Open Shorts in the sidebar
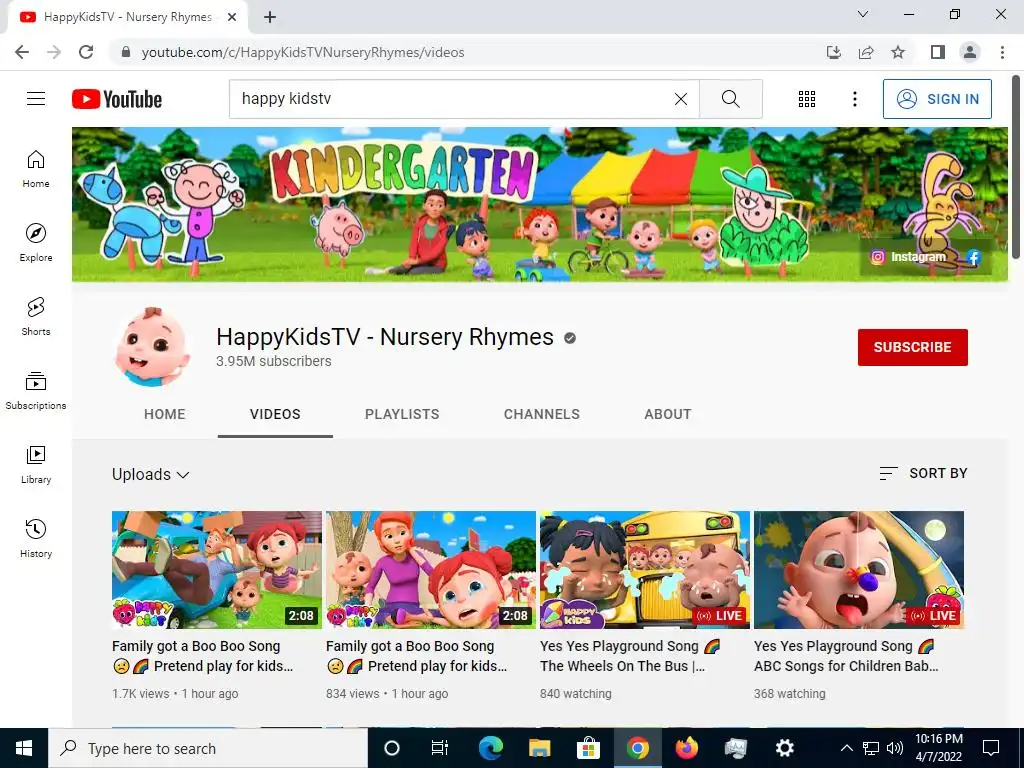1024x768 pixels. coord(36,317)
